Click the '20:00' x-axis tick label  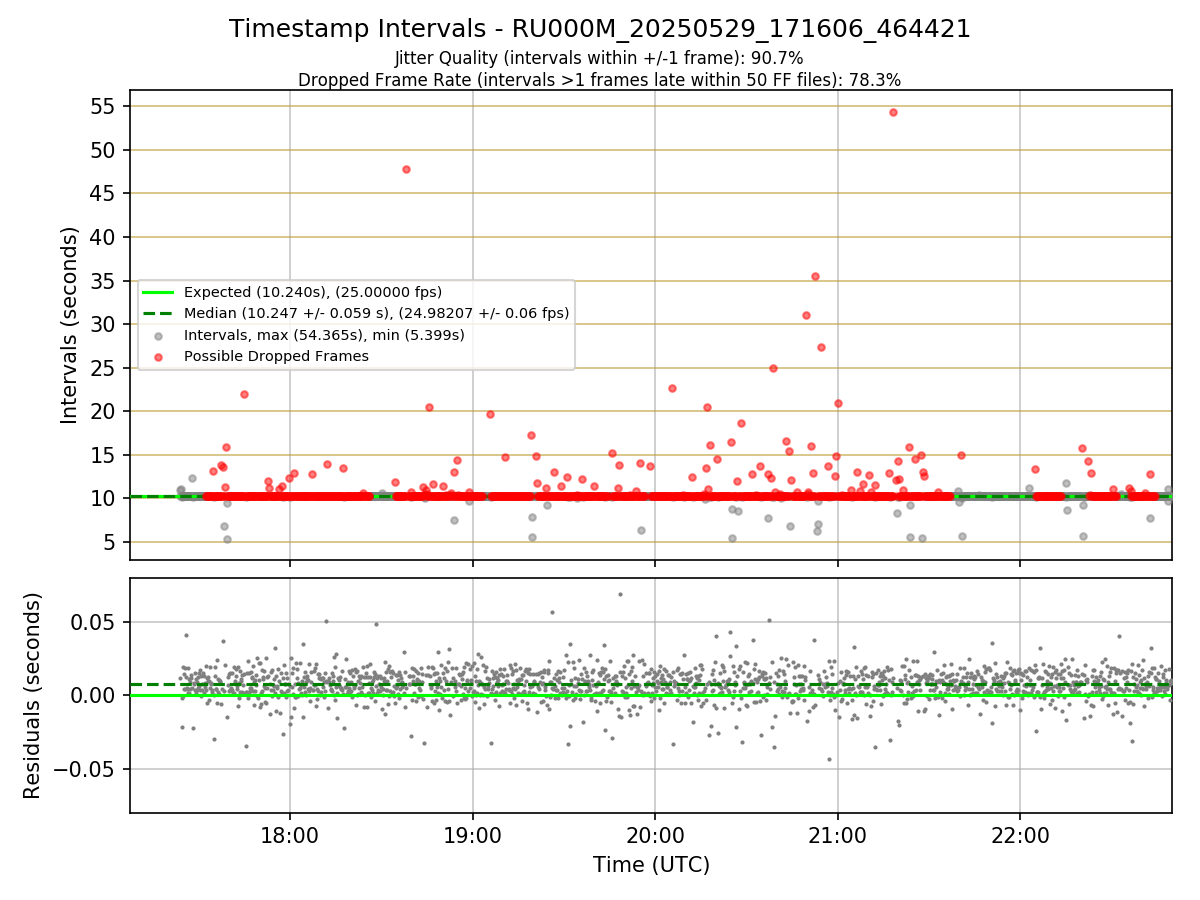point(655,835)
